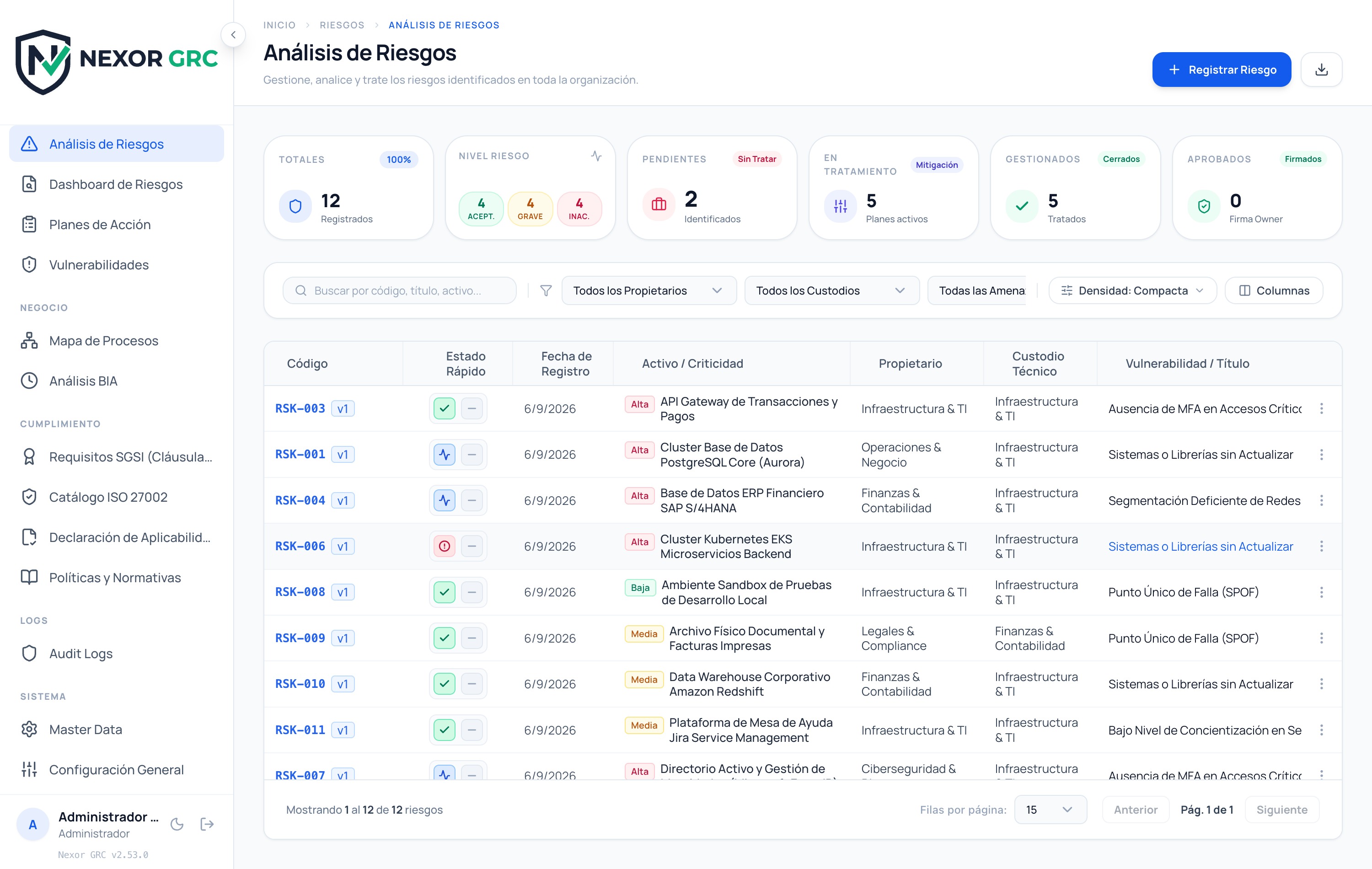Open row actions menu for RSK-003
This screenshot has width=1372, height=869.
pyautogui.click(x=1321, y=408)
